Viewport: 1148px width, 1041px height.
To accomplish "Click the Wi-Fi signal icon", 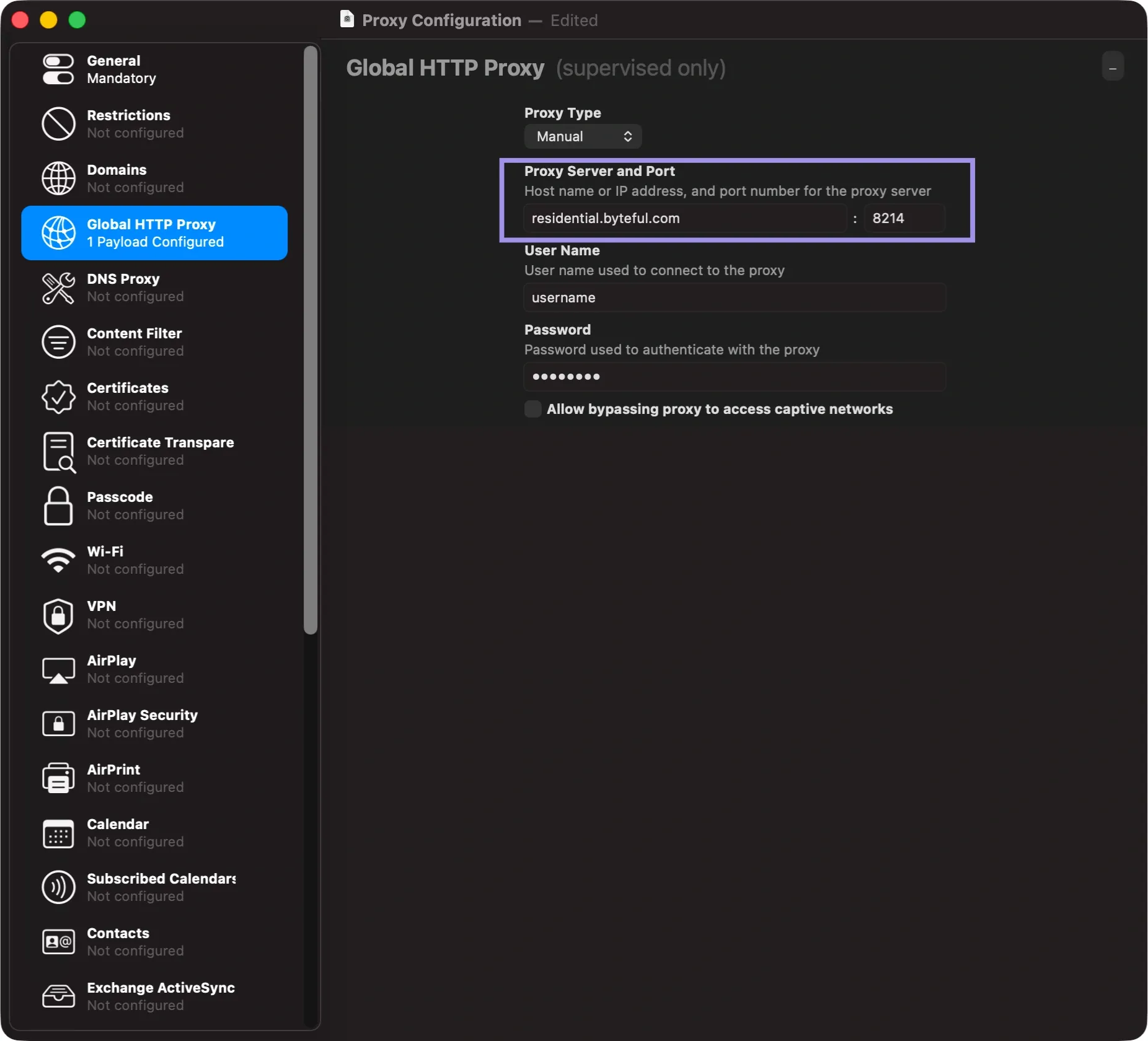I will (58, 560).
